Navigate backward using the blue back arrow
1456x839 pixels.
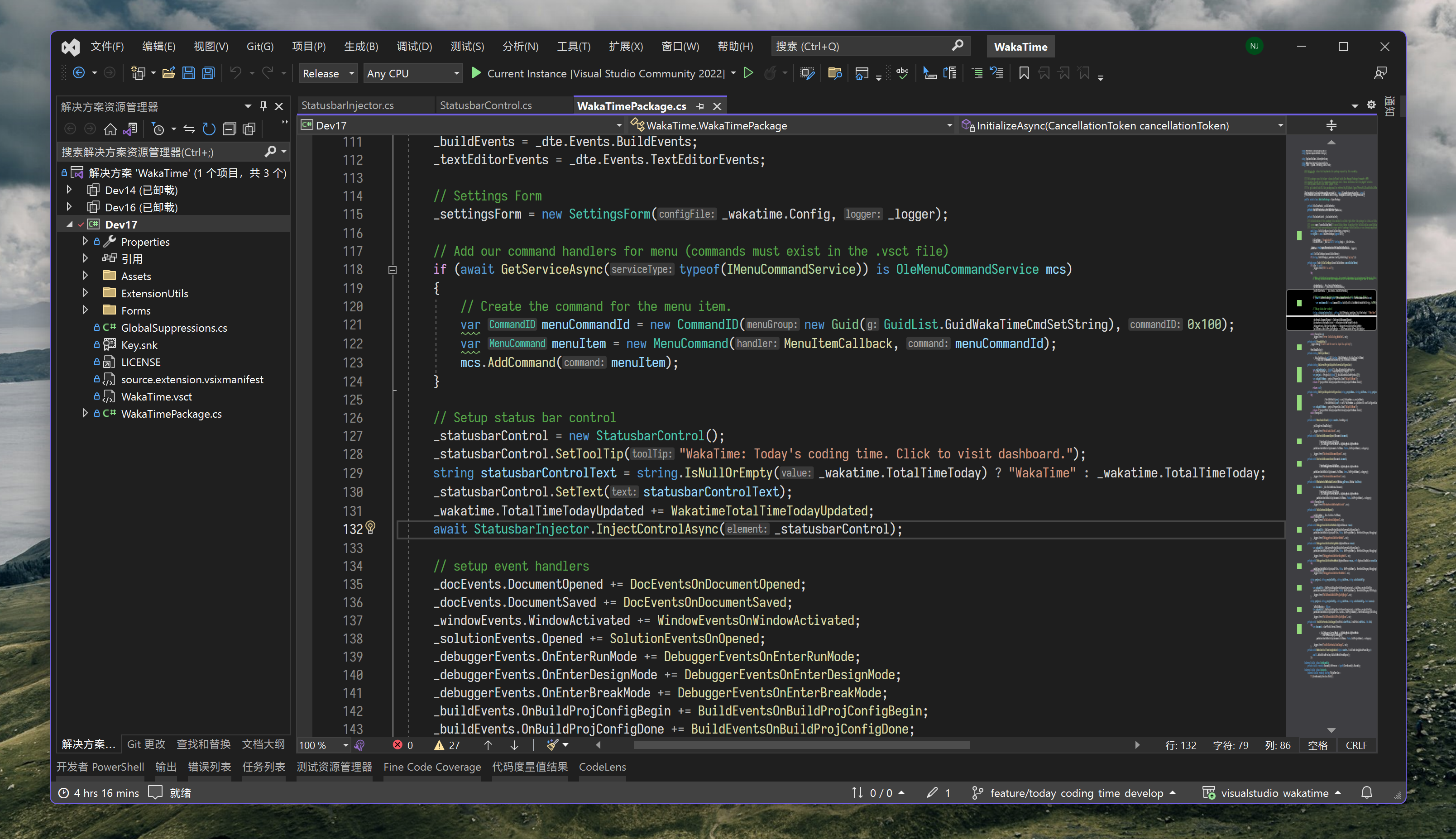pos(79,72)
